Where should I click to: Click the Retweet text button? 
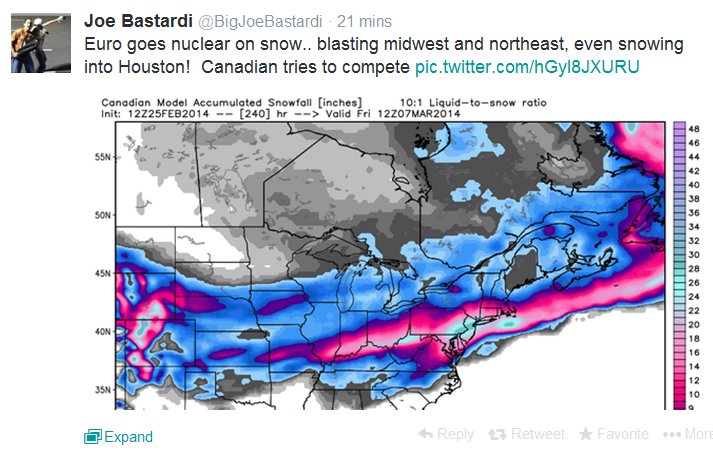537,434
